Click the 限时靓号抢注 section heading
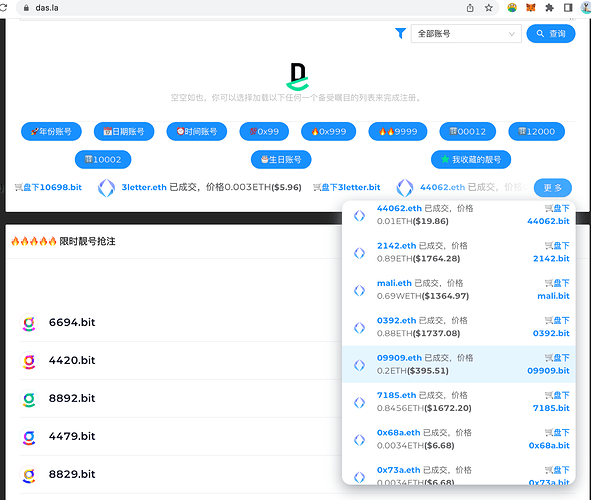 coord(87,241)
